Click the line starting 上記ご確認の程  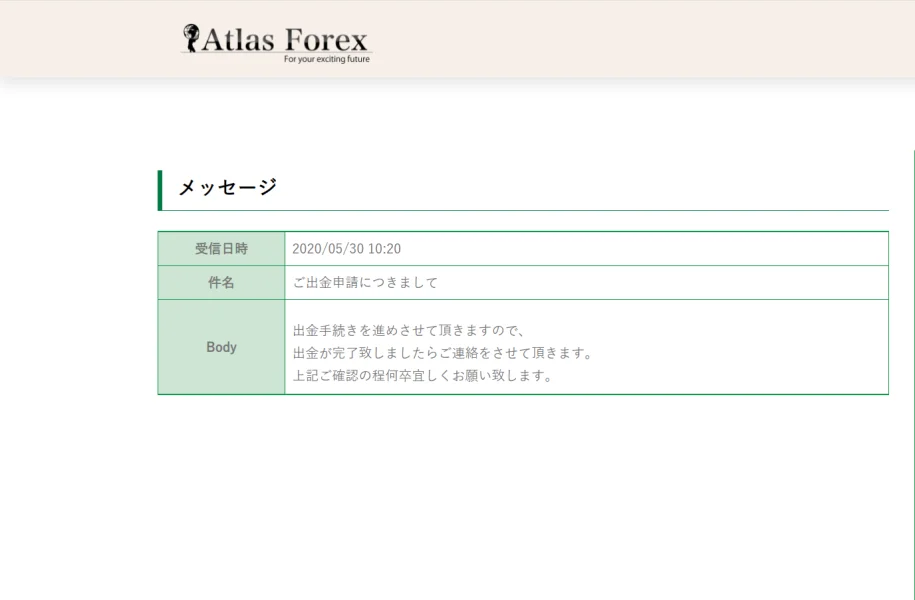[423, 376]
